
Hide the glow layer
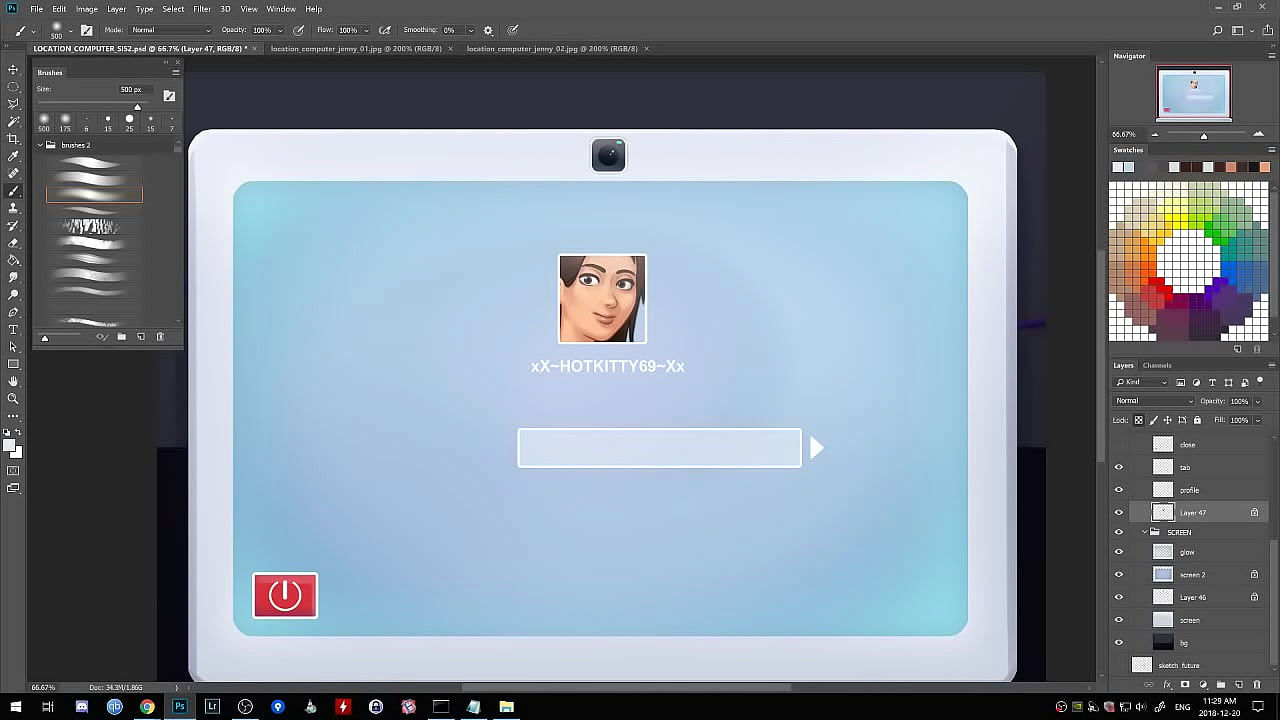(x=1119, y=552)
